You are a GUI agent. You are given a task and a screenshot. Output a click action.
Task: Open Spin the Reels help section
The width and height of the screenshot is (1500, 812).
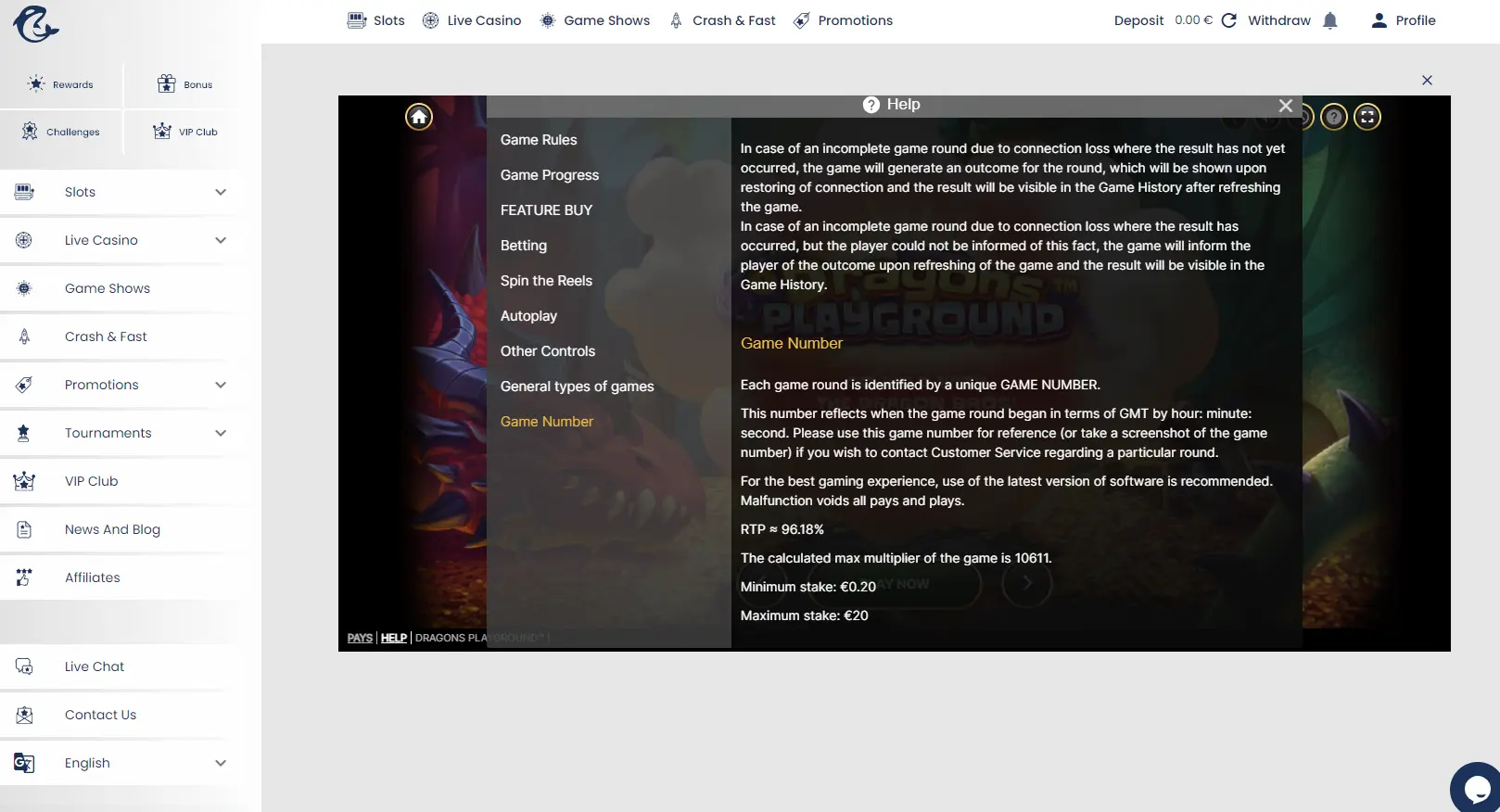[546, 281]
